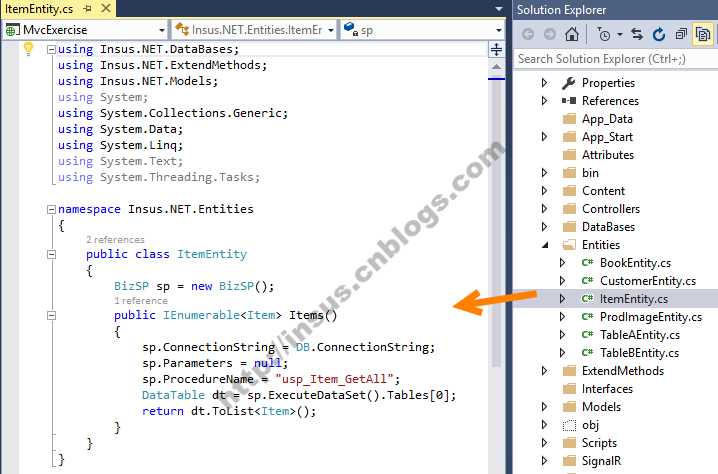Open the document list dropdown arrow
Image resolution: width=718 pixels, height=474 pixels.
click(499, 9)
